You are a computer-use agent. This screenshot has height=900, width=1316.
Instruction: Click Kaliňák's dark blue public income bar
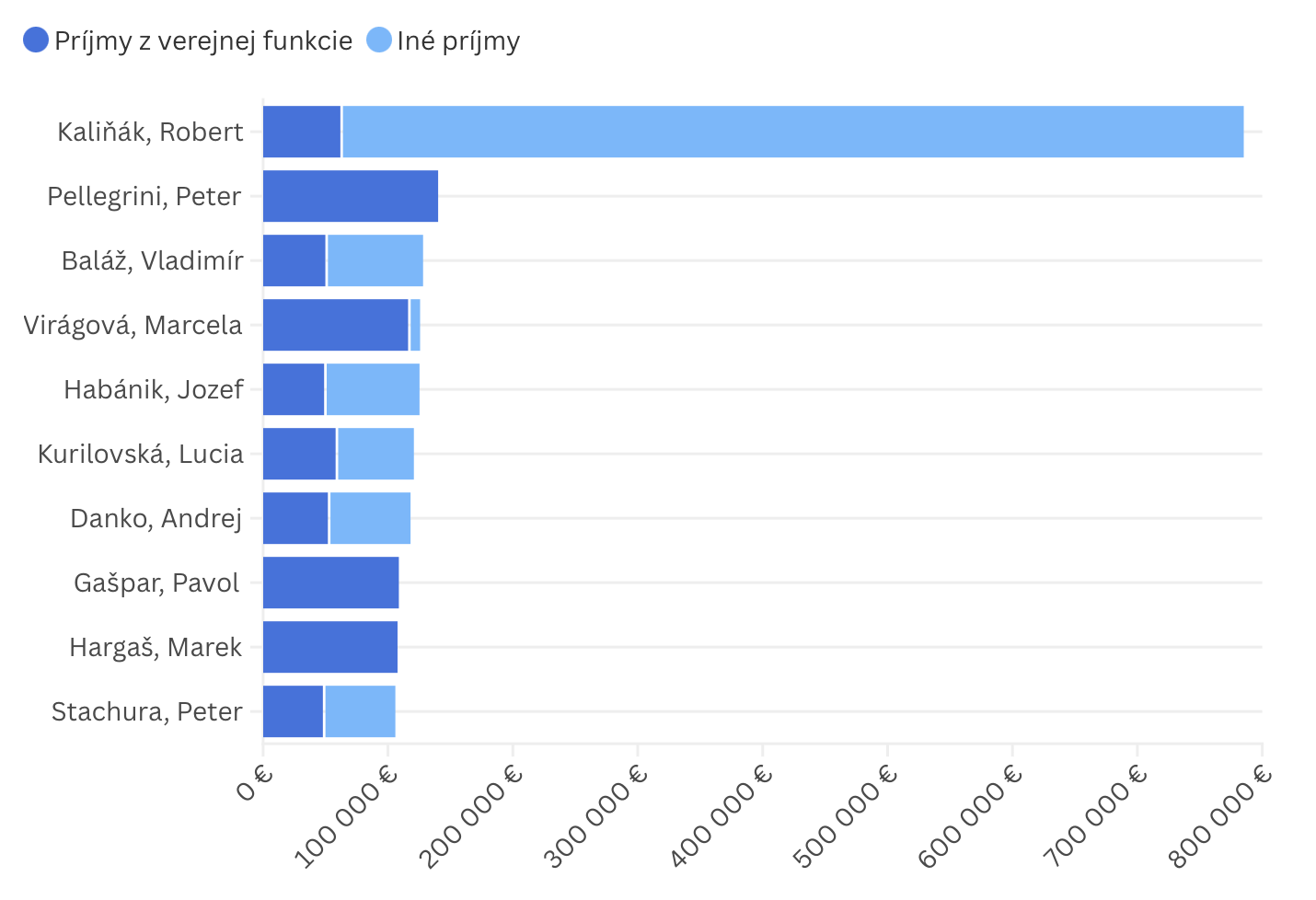(x=302, y=132)
